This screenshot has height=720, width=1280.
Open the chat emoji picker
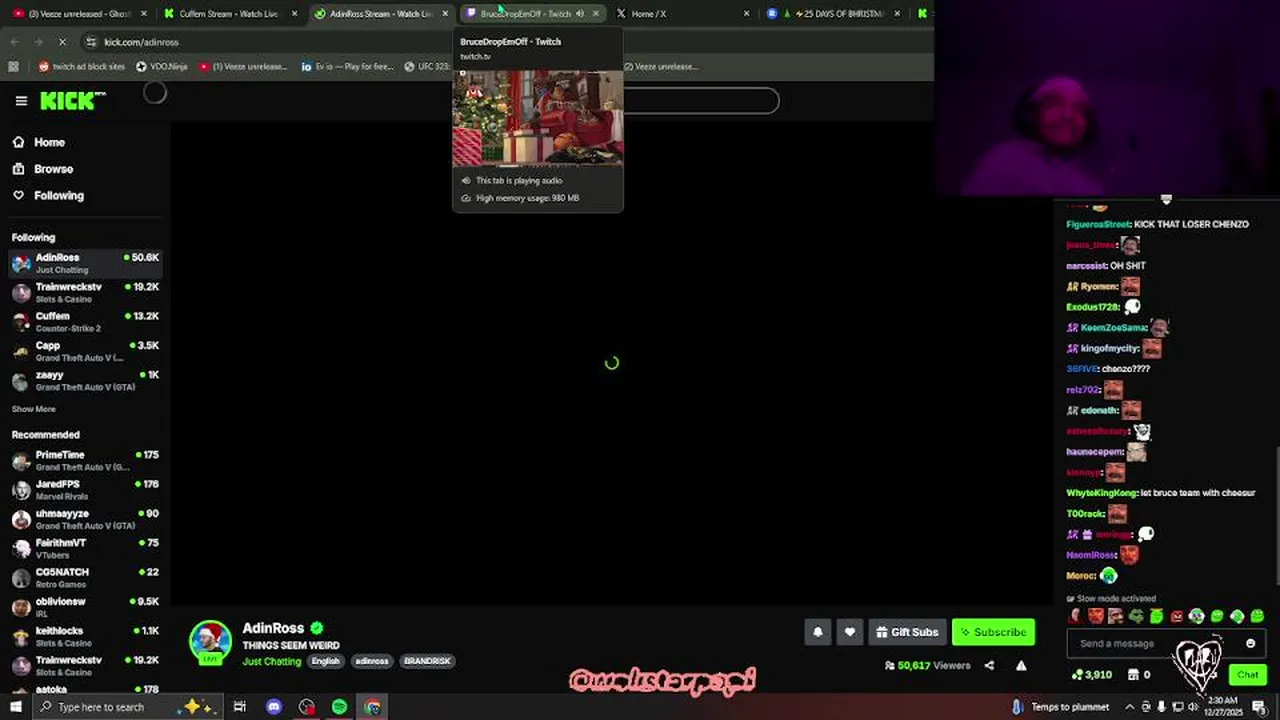point(1250,643)
